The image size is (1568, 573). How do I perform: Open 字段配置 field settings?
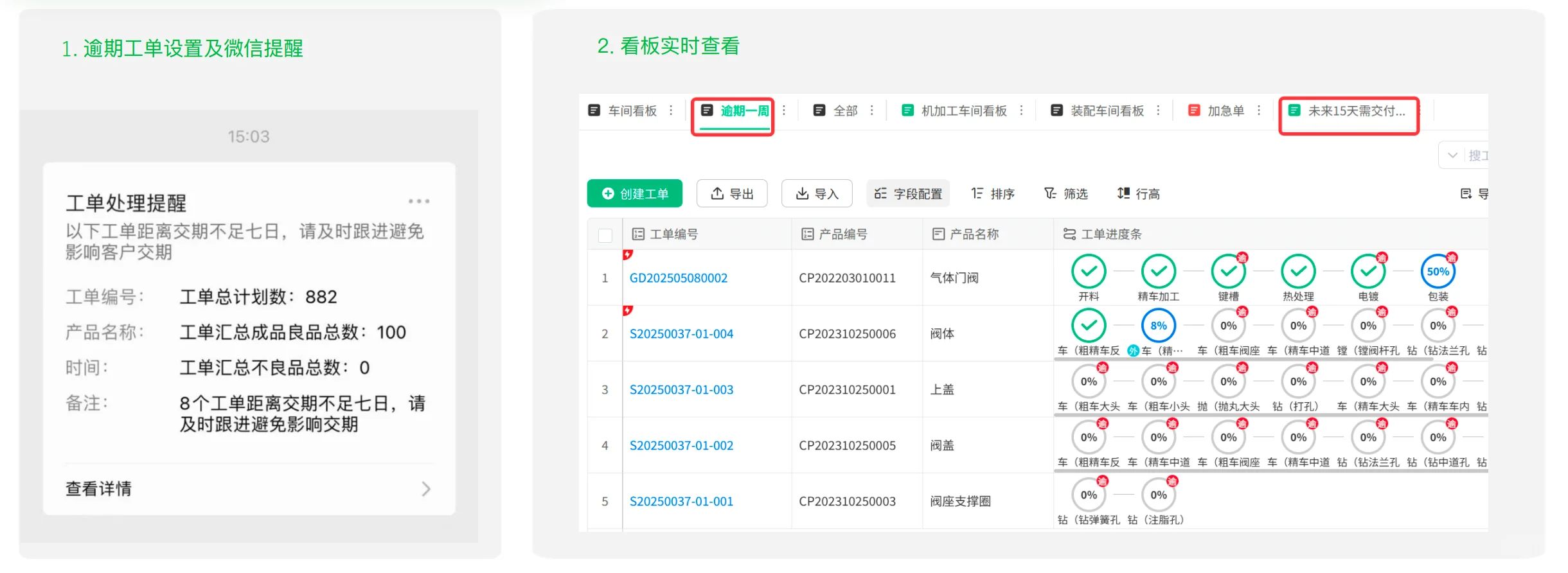908,193
